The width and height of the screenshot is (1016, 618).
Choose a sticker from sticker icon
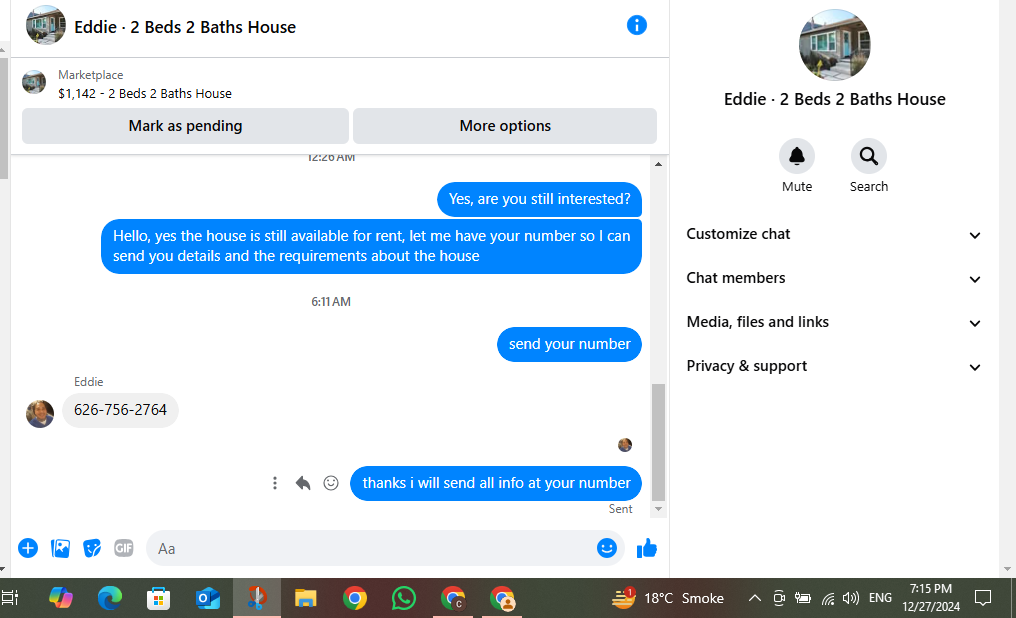(x=92, y=548)
